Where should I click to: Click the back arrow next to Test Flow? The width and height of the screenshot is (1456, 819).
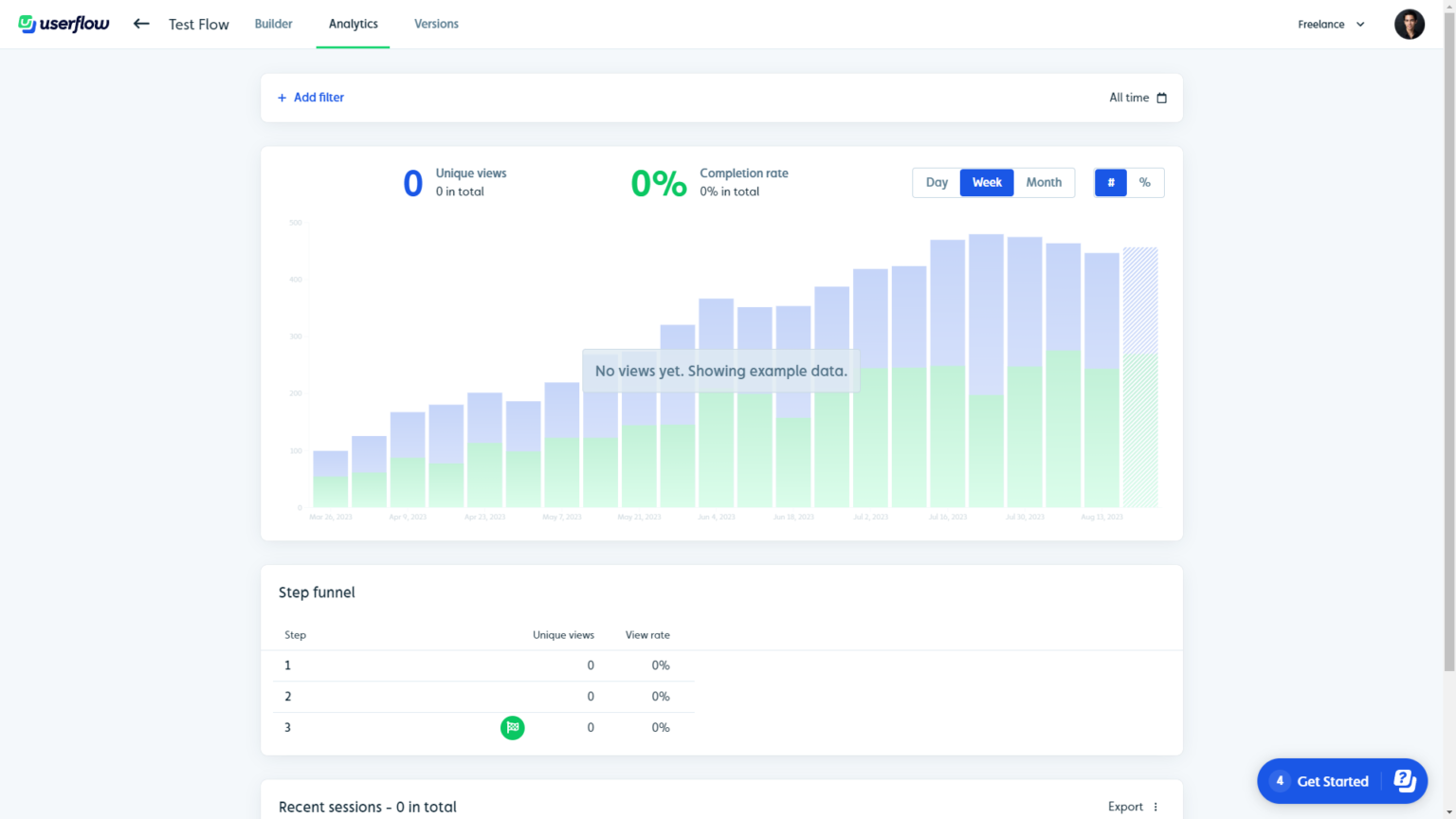(140, 24)
